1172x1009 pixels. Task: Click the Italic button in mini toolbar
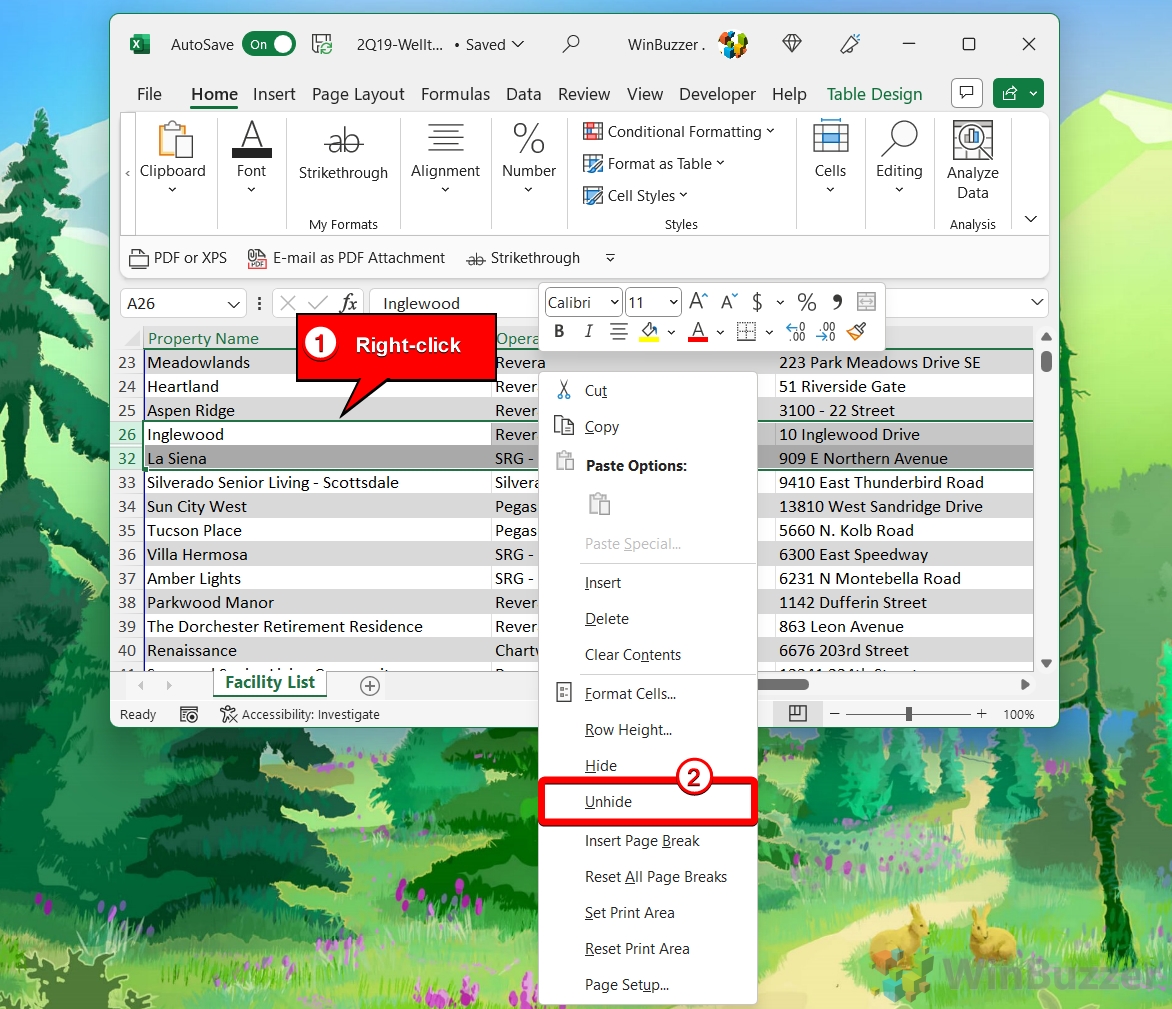(x=588, y=332)
